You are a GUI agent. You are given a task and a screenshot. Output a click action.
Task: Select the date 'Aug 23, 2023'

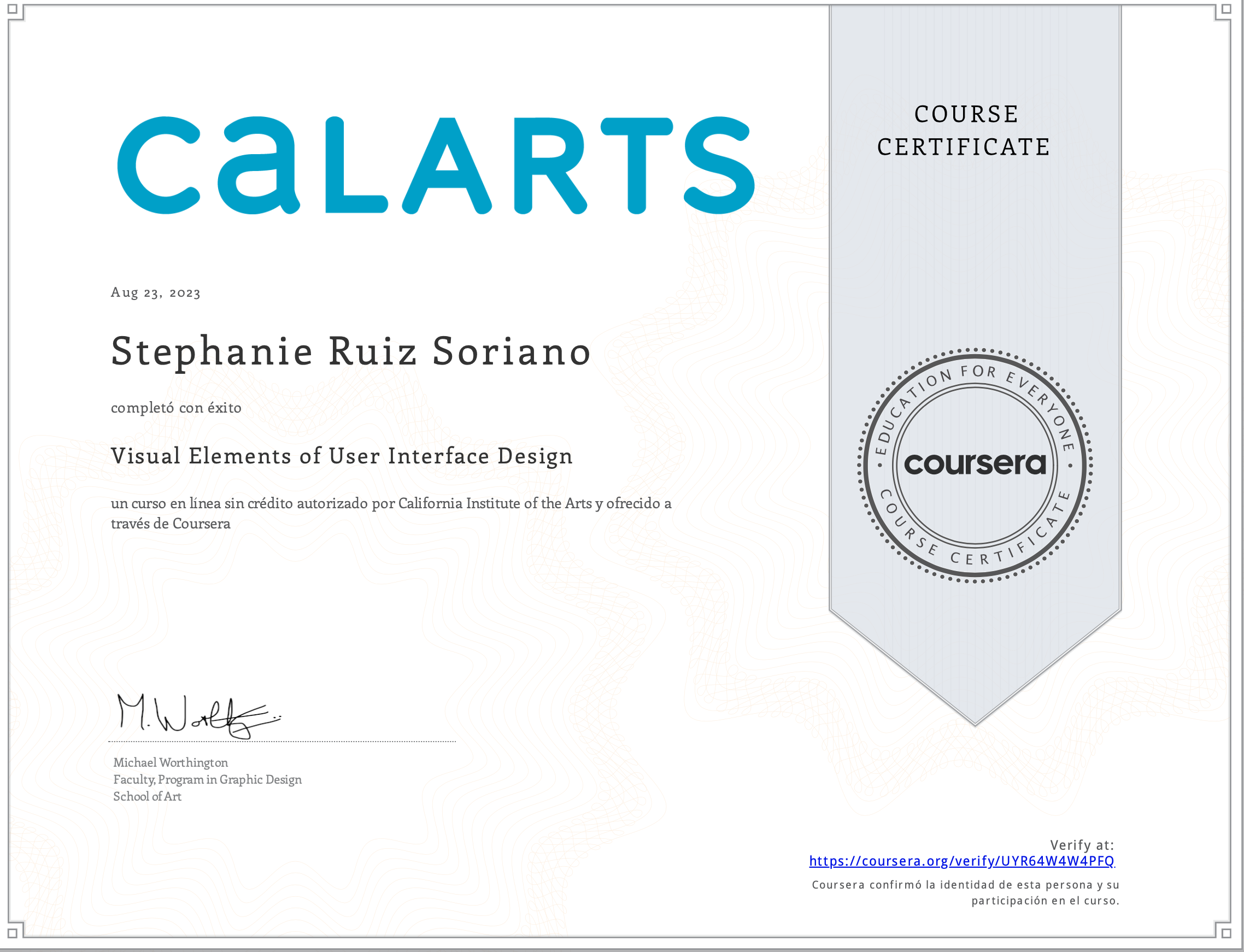tap(155, 292)
